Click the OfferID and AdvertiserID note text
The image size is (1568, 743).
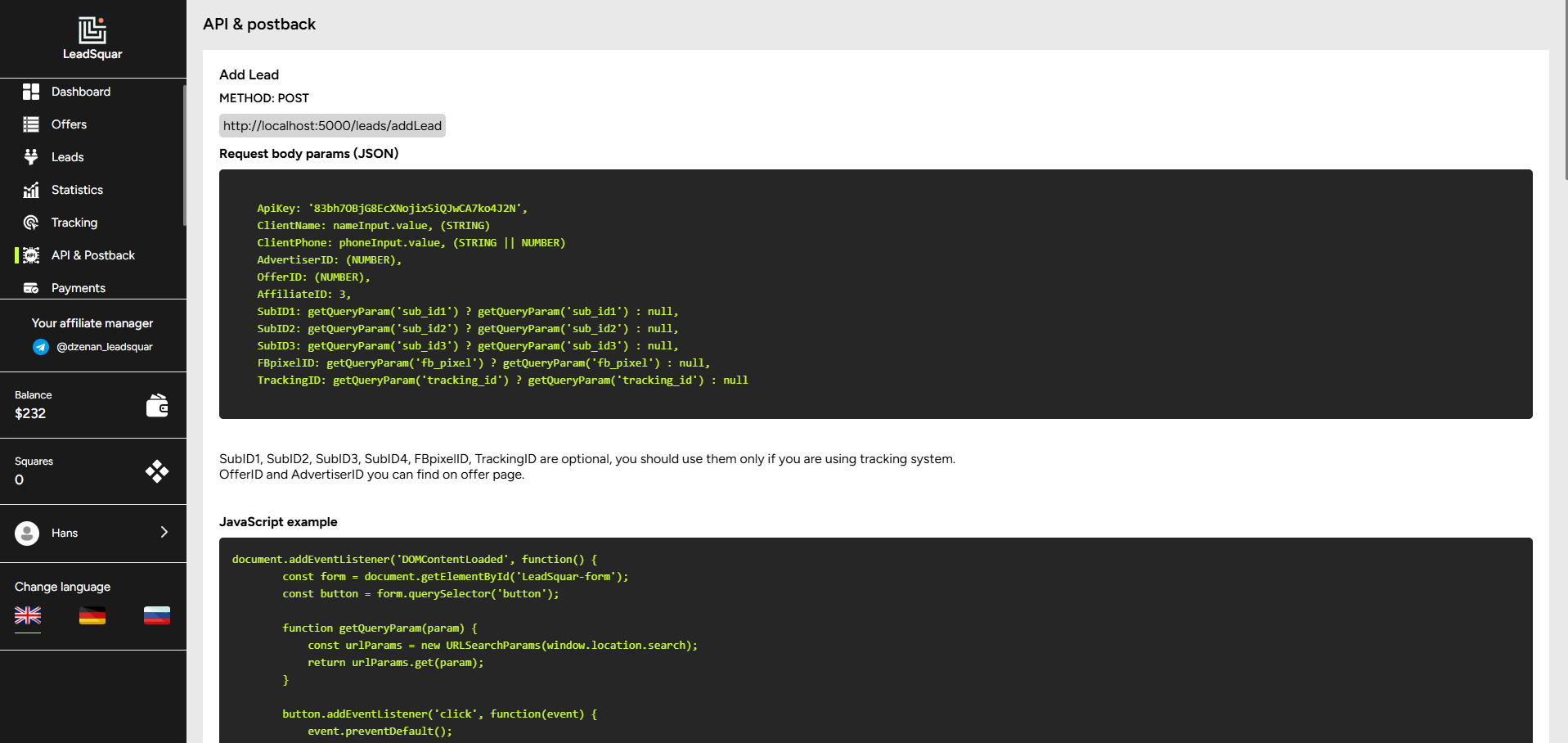click(372, 475)
